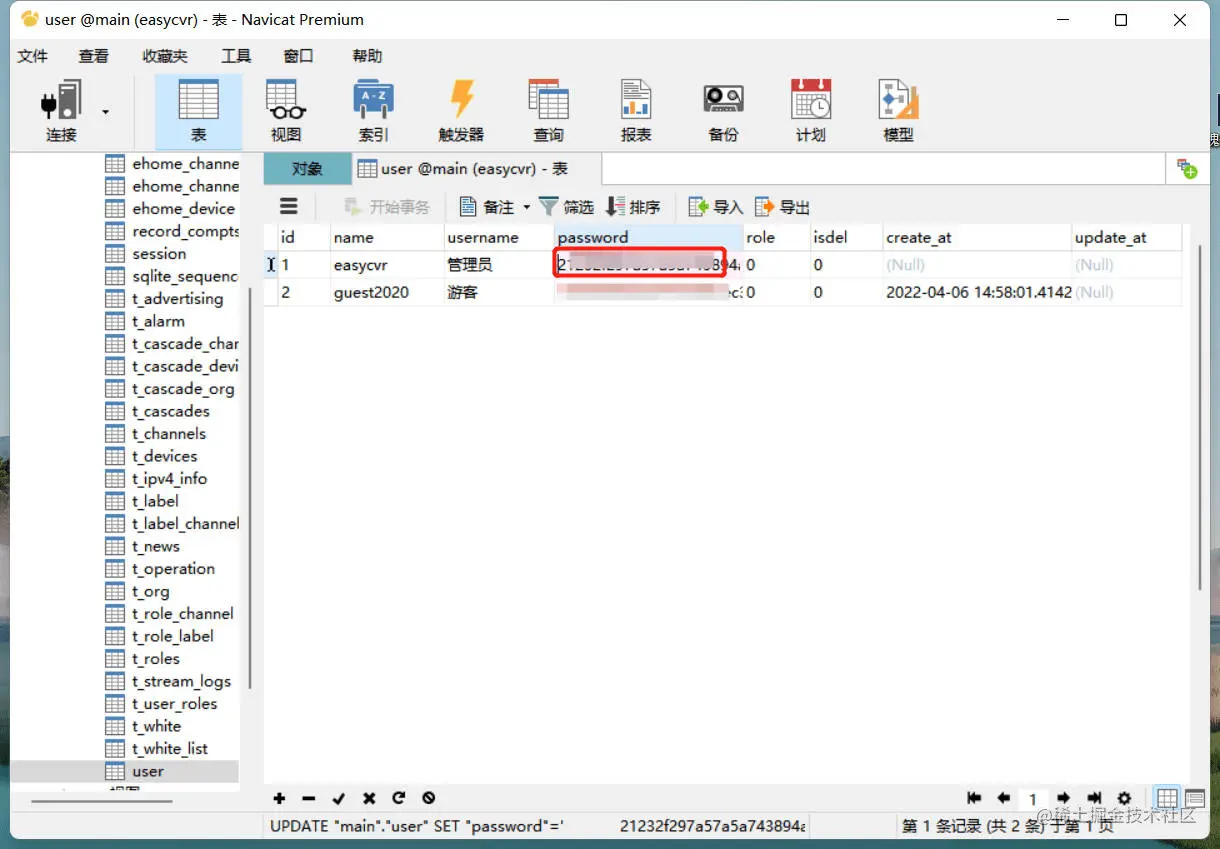Click the create_at column header
1220x849 pixels.
(976, 237)
